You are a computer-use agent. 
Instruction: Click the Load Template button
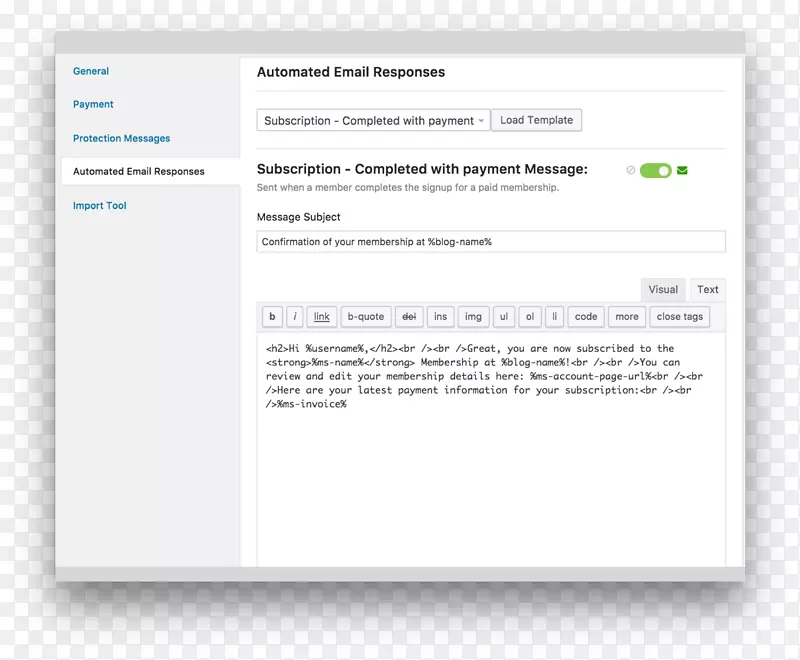(x=536, y=120)
